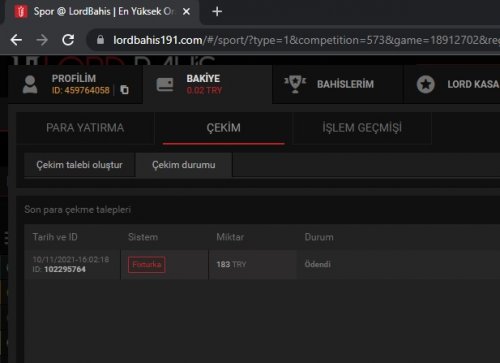Click the Son para çekme talepleri heading
500x363 pixels.
point(77,210)
